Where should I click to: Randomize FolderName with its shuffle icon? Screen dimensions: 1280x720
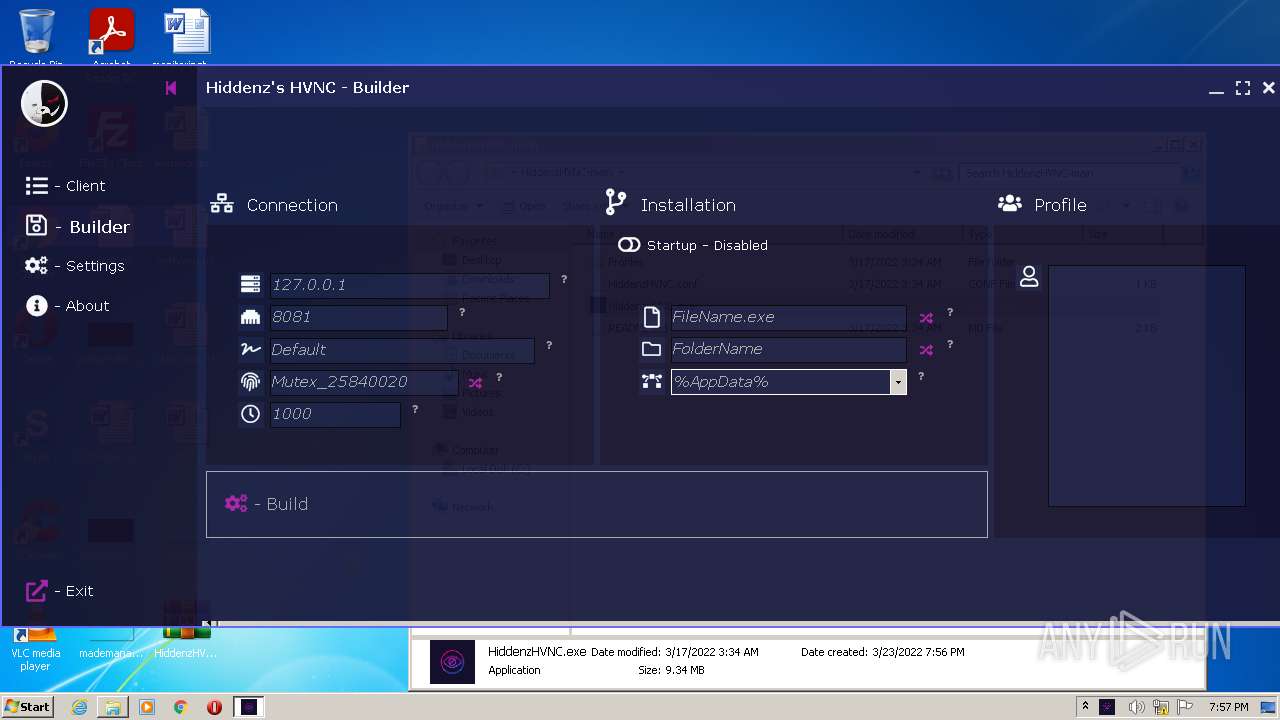[926, 350]
